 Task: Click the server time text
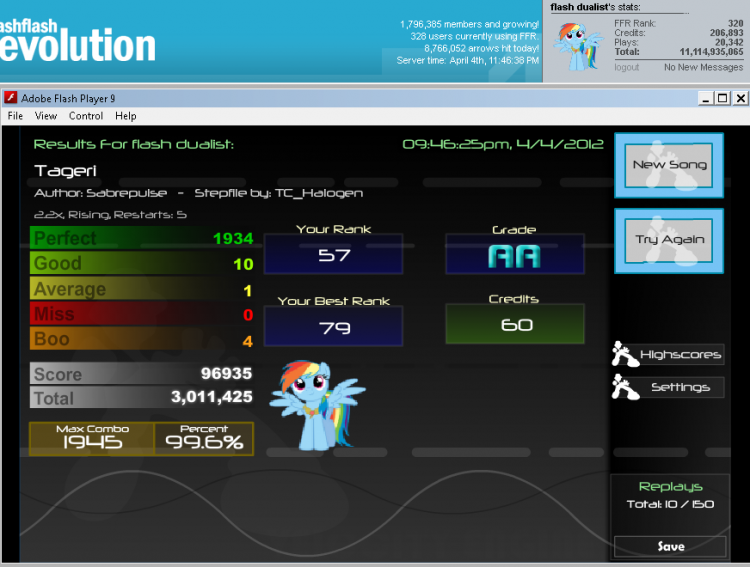tap(467, 60)
